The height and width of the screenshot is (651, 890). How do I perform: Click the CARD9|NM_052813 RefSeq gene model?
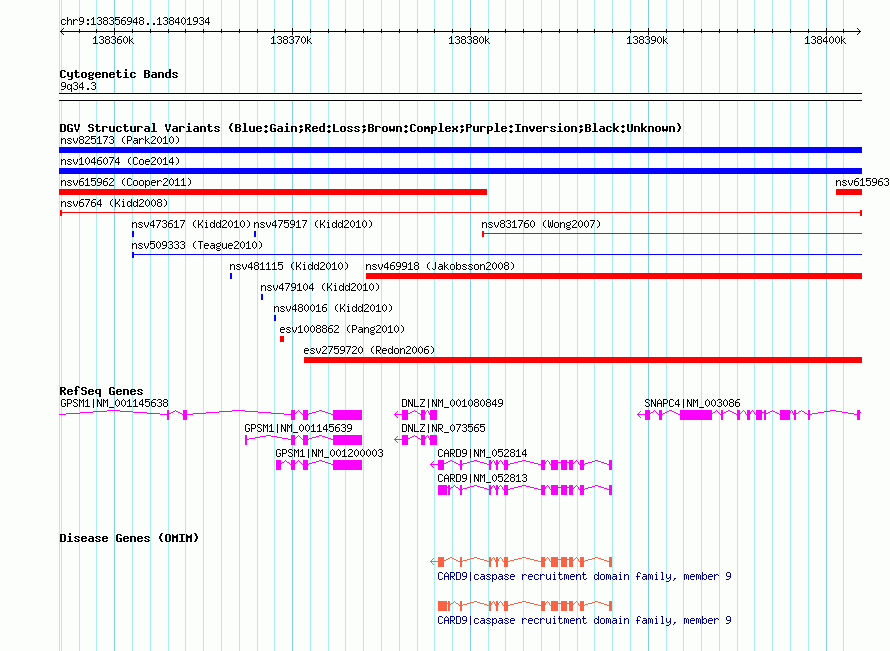(525, 490)
